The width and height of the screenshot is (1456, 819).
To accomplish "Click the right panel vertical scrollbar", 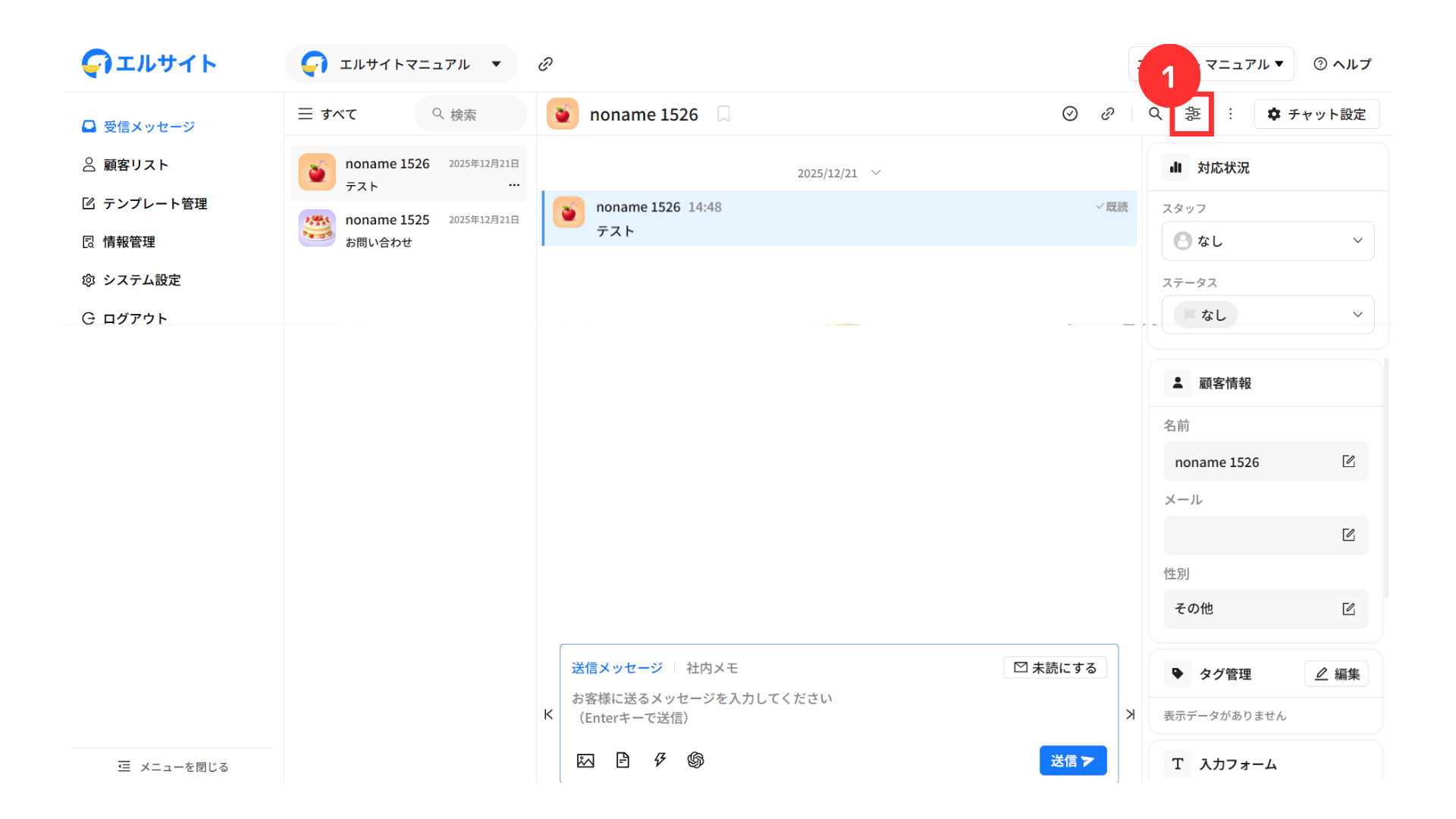I will pos(1386,478).
